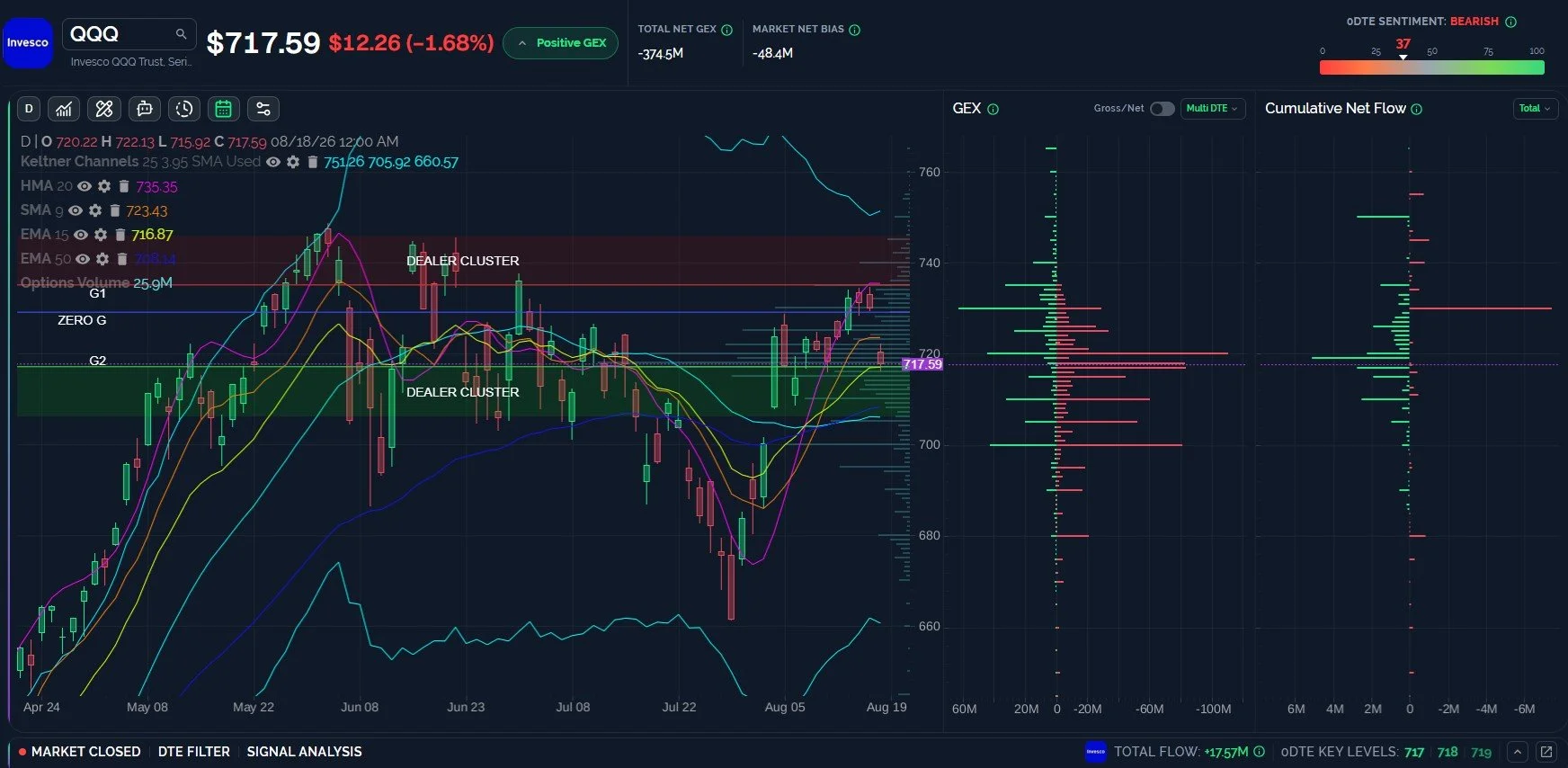Show info for Cumulative Net Flow
Image resolution: width=1568 pixels, height=768 pixels.
(1417, 109)
